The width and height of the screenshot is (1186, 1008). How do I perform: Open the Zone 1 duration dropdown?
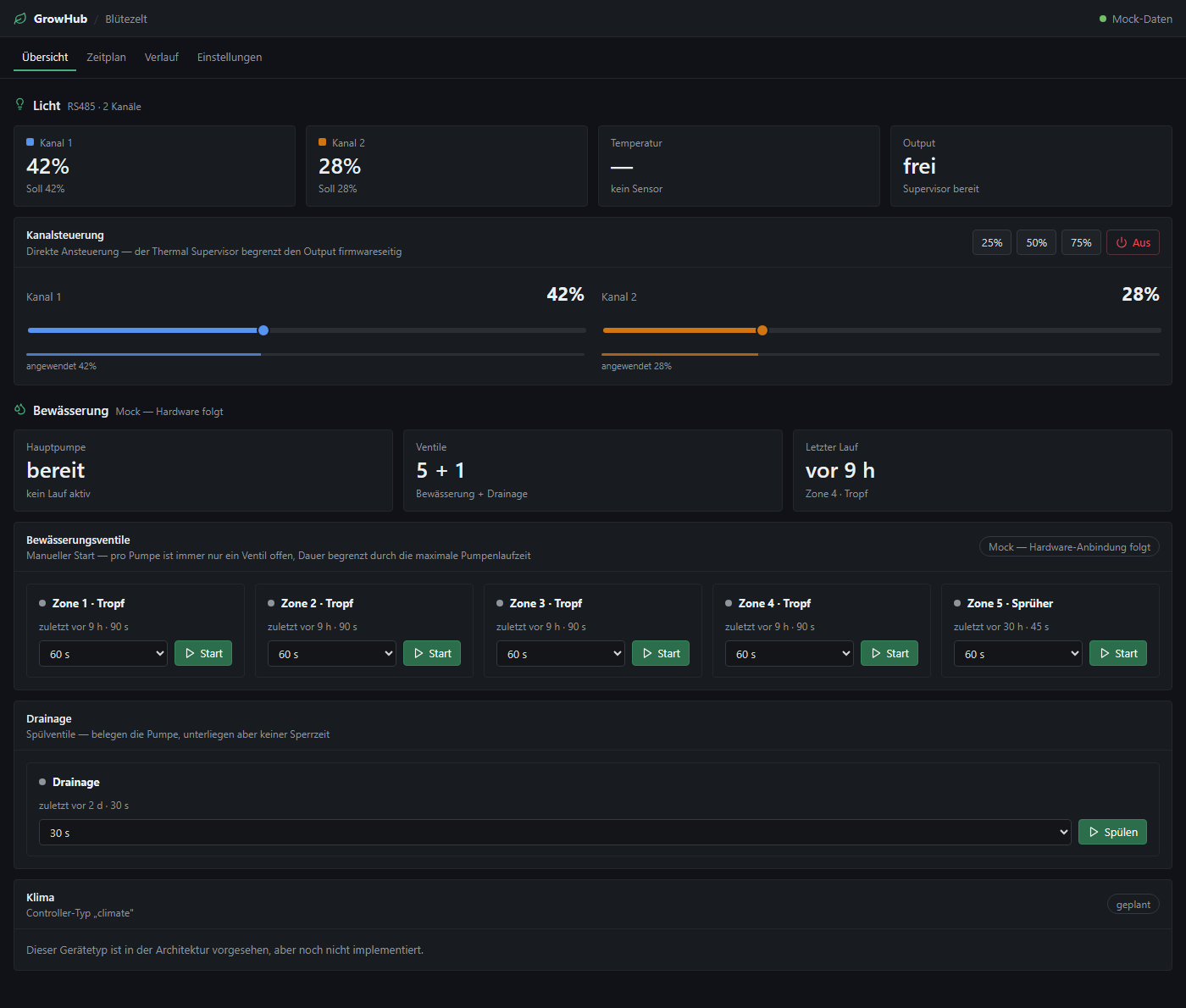[103, 654]
